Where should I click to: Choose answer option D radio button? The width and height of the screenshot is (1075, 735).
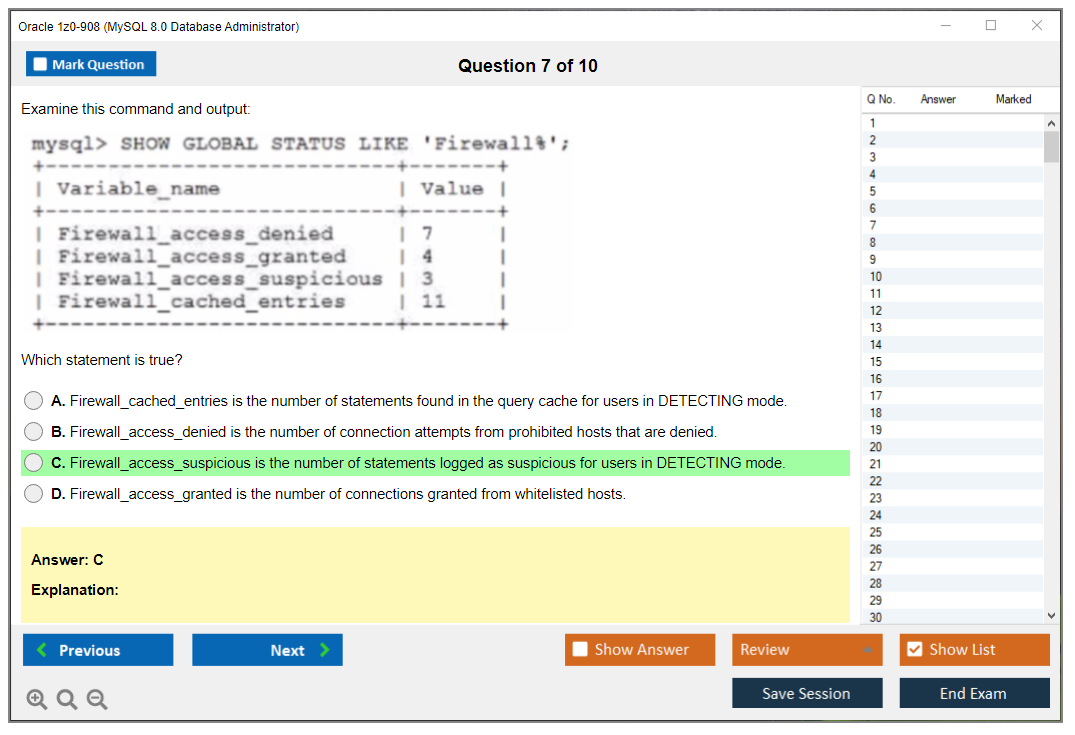tap(33, 493)
